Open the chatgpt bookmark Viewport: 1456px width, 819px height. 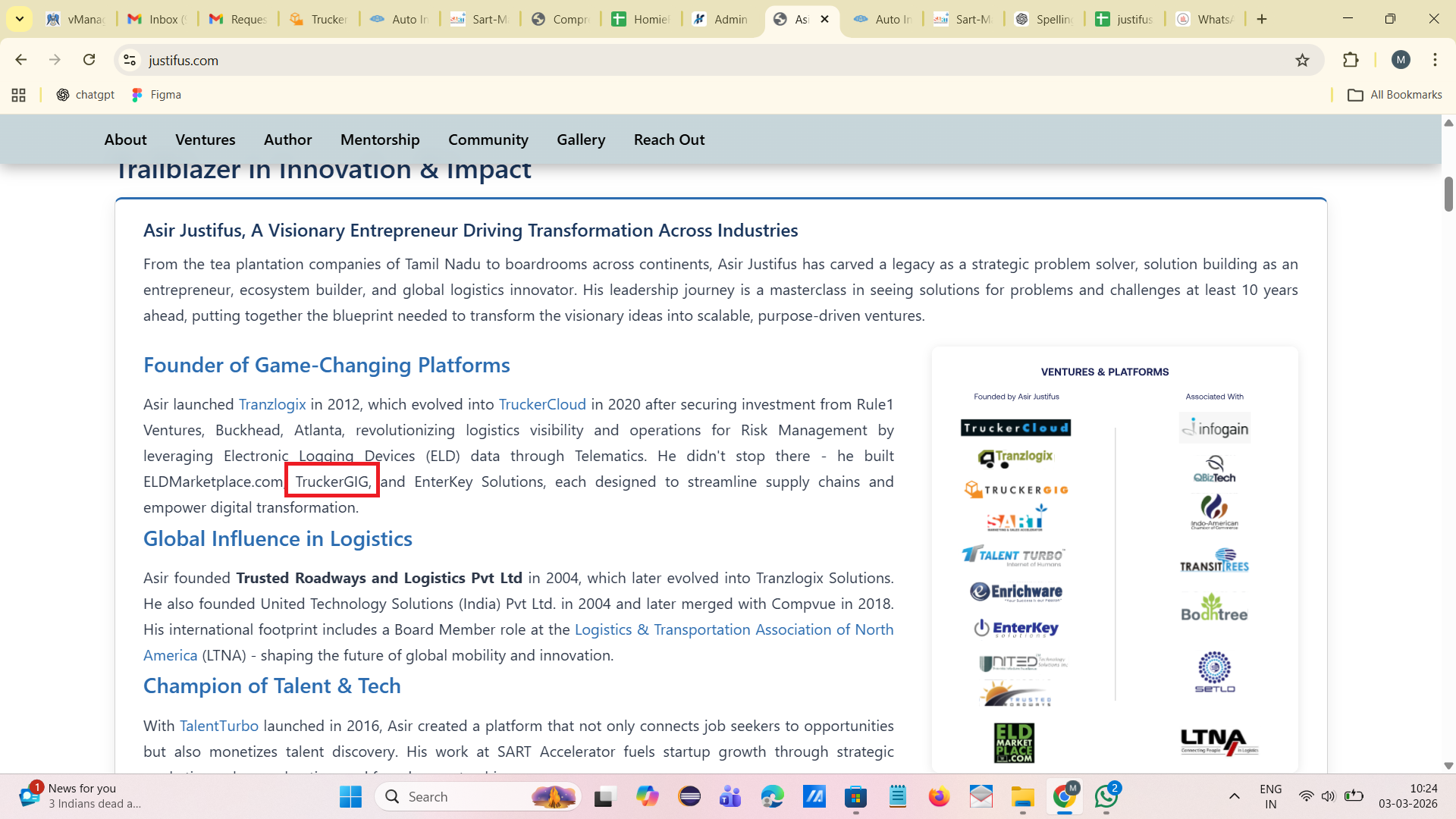click(x=86, y=95)
